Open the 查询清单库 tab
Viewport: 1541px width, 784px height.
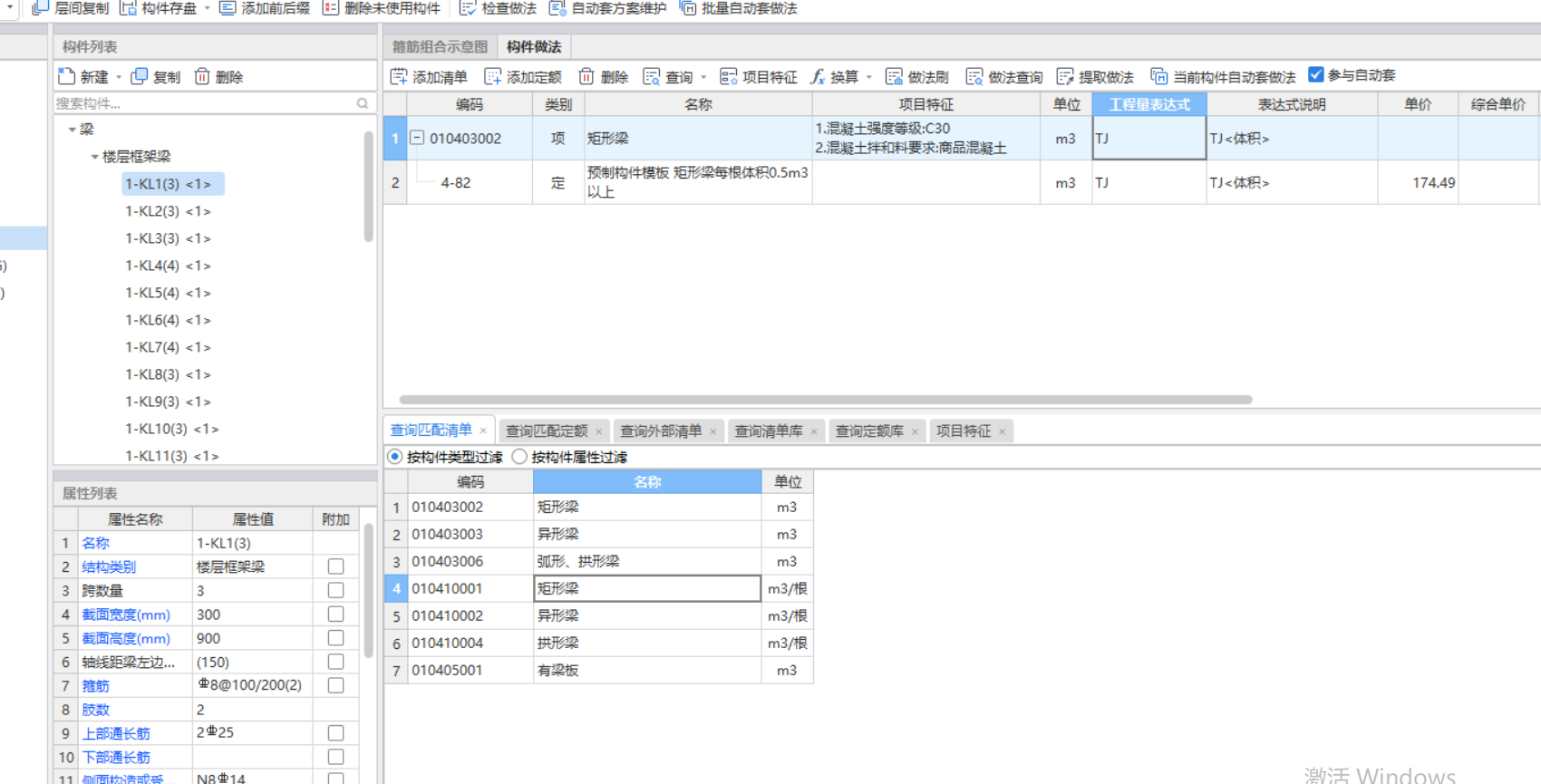tap(769, 431)
